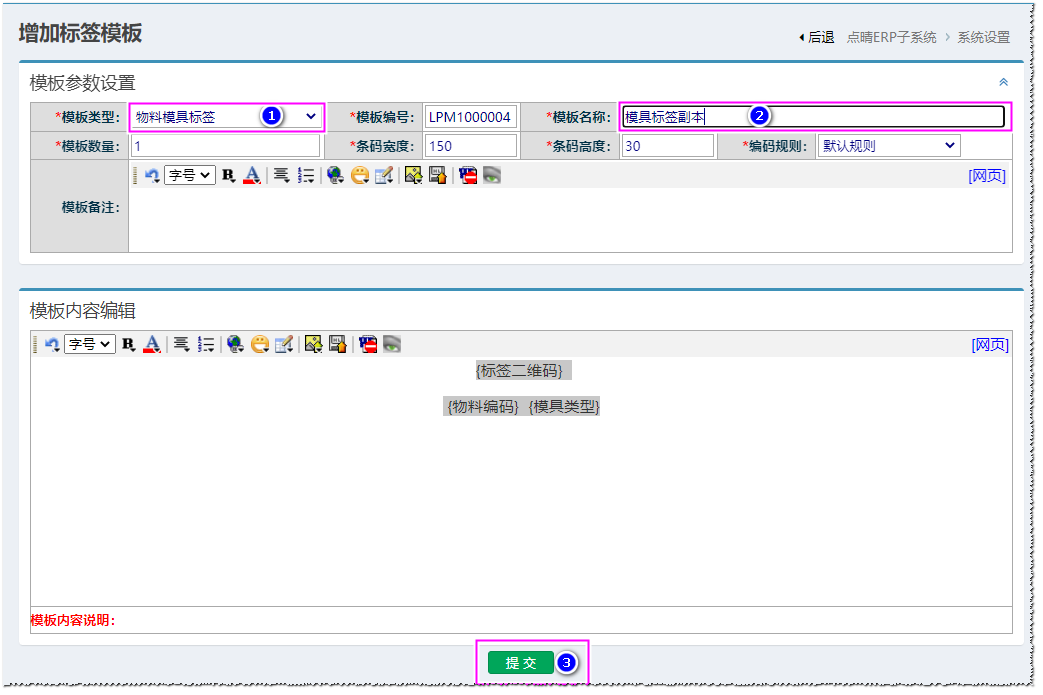Switch 模板内容编辑 editor to [网页] mode
The width and height of the screenshot is (1043, 695).
[x=989, y=344]
